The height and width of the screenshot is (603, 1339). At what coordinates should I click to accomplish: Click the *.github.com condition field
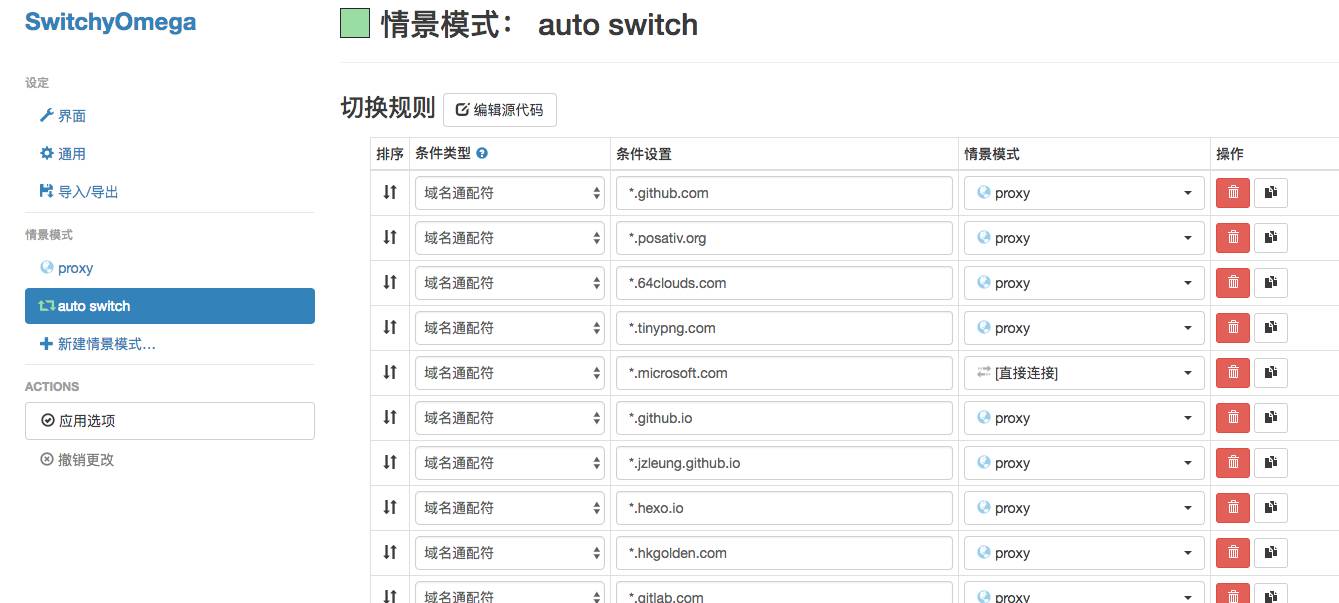[784, 193]
